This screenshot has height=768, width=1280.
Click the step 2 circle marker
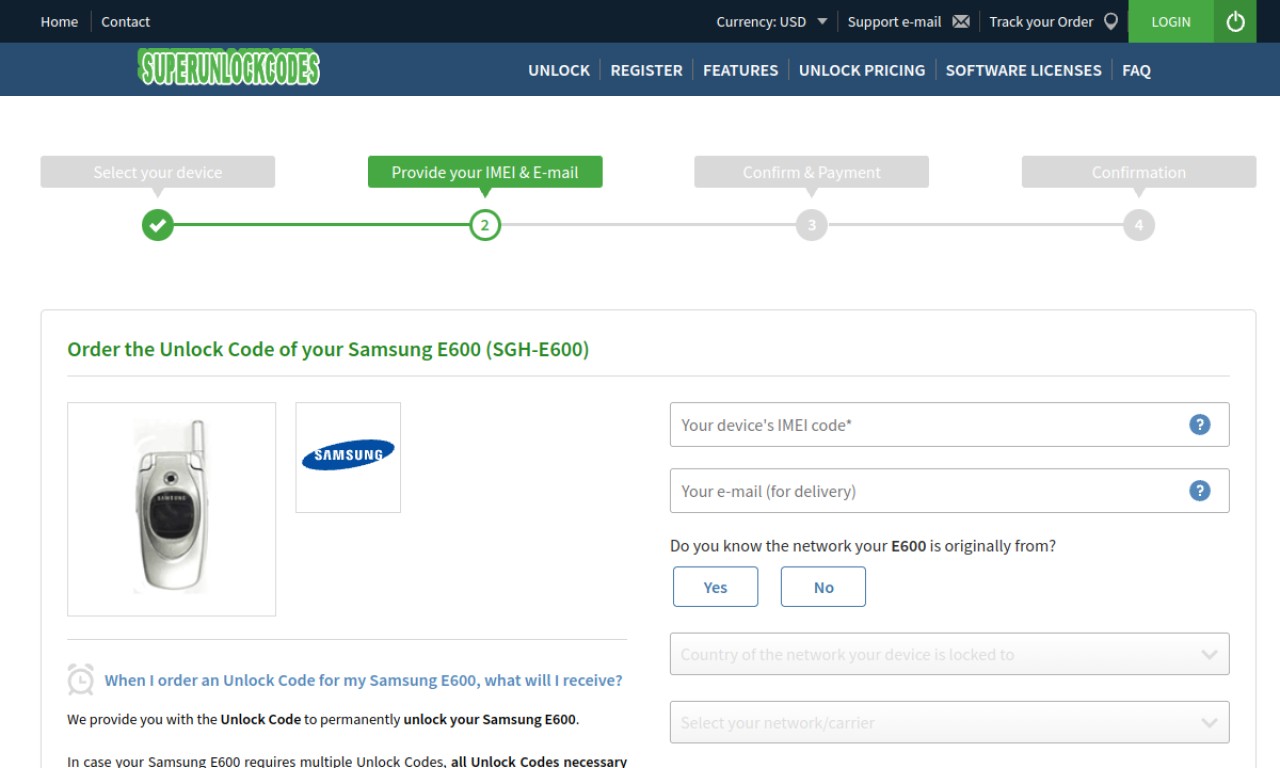(485, 225)
